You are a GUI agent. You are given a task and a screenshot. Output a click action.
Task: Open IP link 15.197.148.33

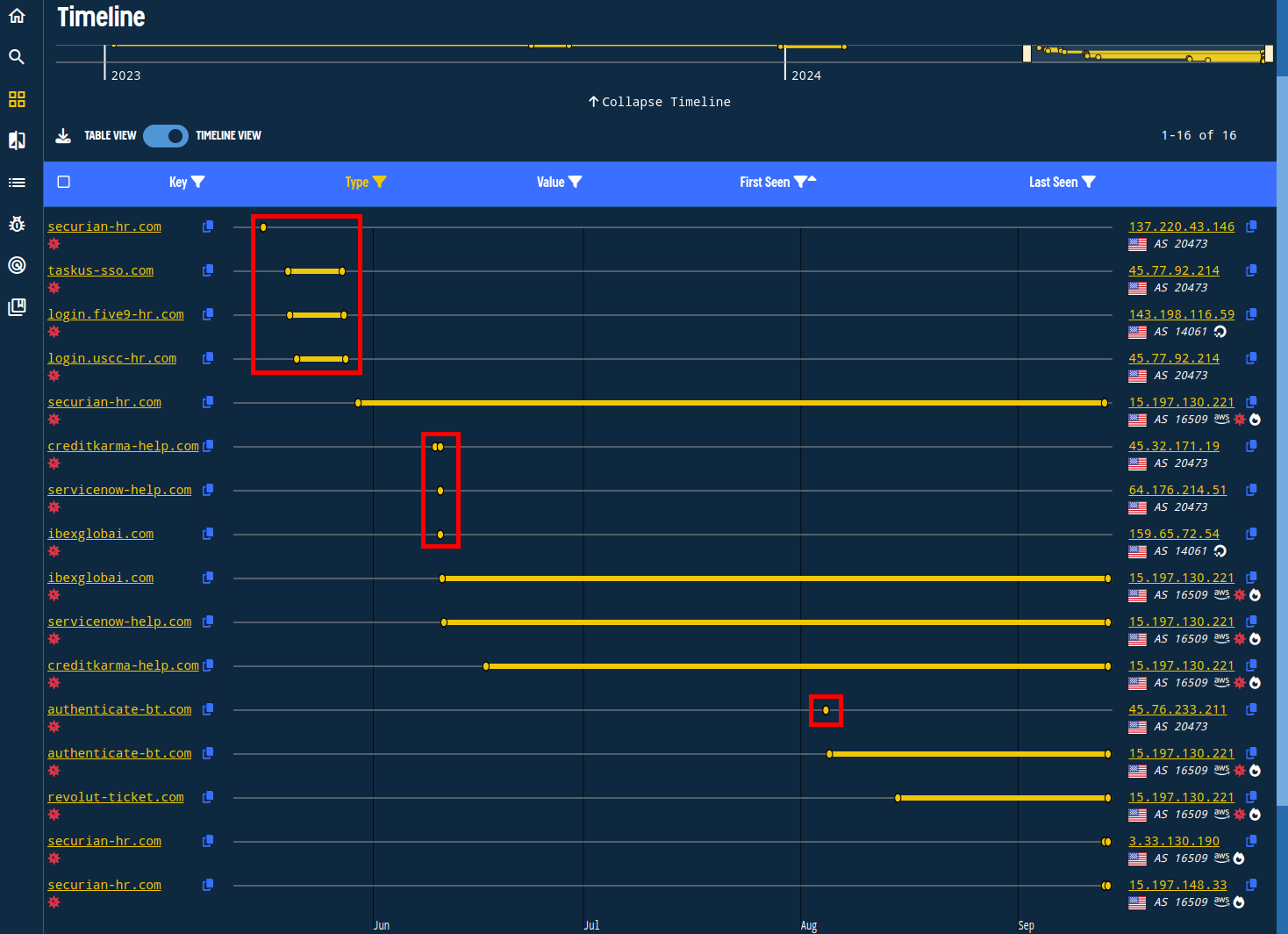[1177, 885]
